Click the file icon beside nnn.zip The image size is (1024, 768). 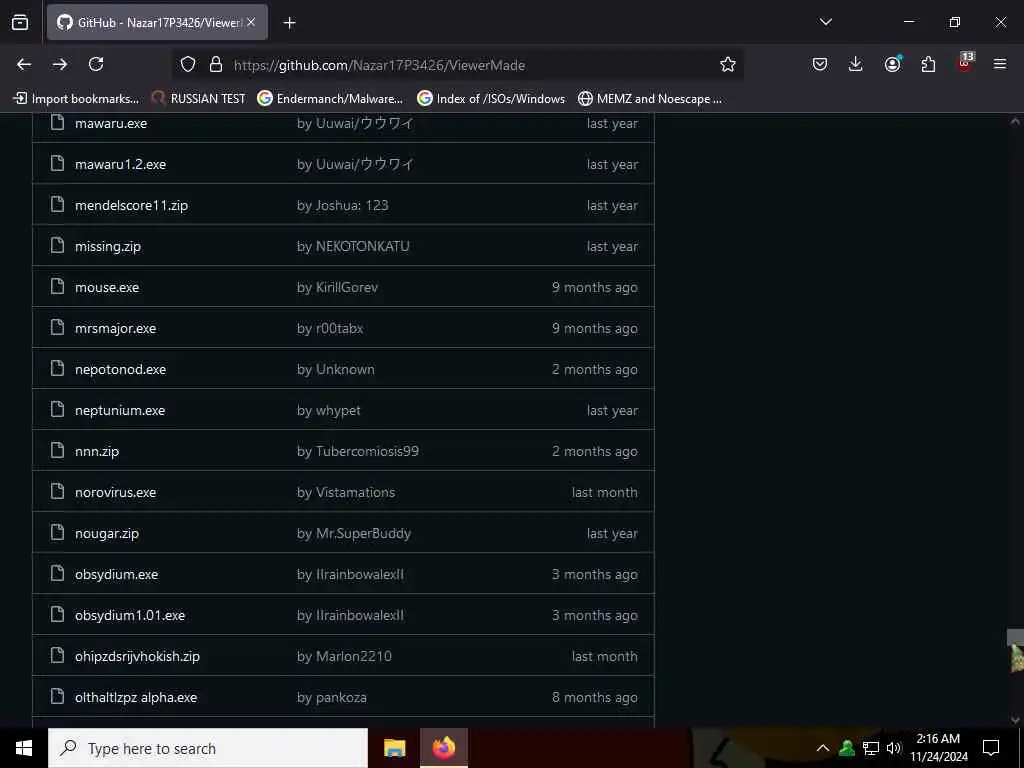click(57, 451)
